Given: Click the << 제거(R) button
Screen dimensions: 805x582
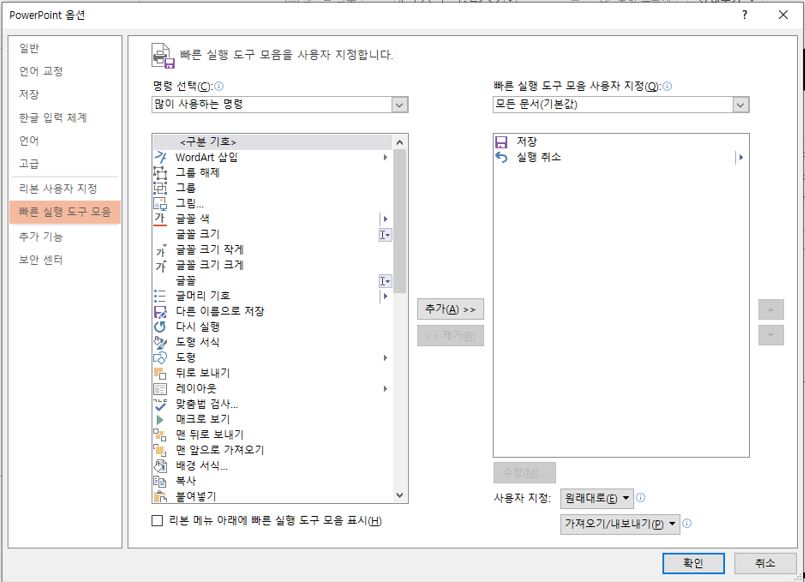Looking at the screenshot, I should coord(450,336).
